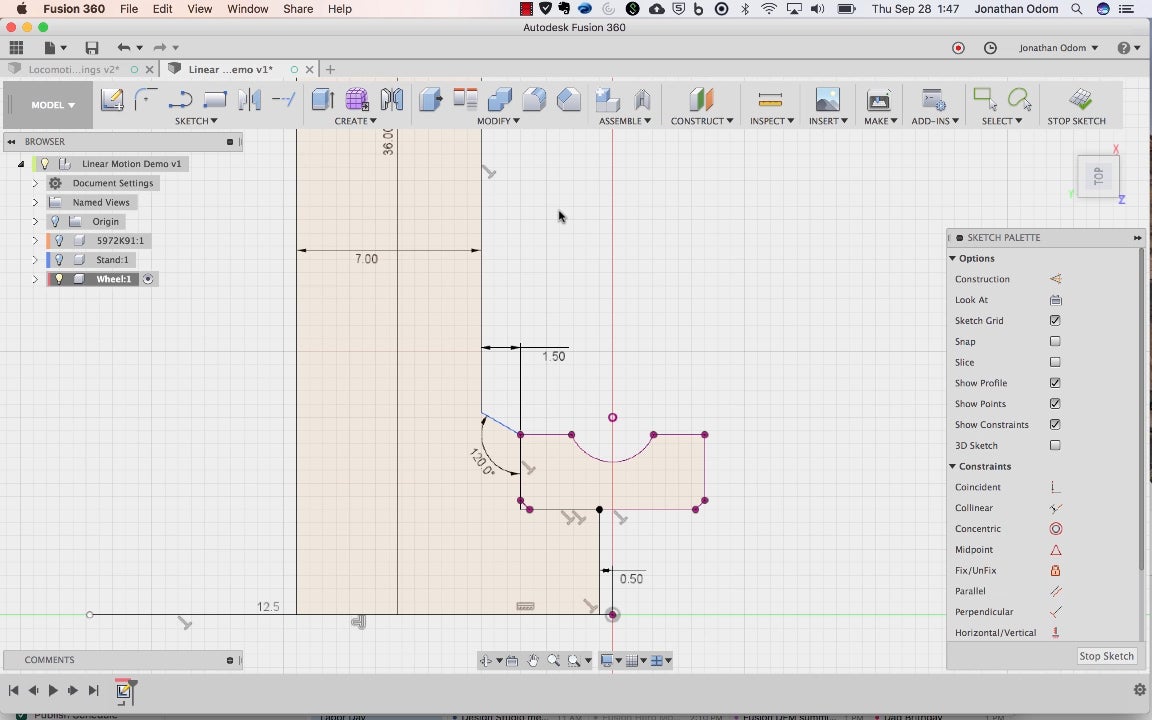Switch to the Locomoti...ings v2 tab
The width and height of the screenshot is (1152, 720).
pos(73,70)
